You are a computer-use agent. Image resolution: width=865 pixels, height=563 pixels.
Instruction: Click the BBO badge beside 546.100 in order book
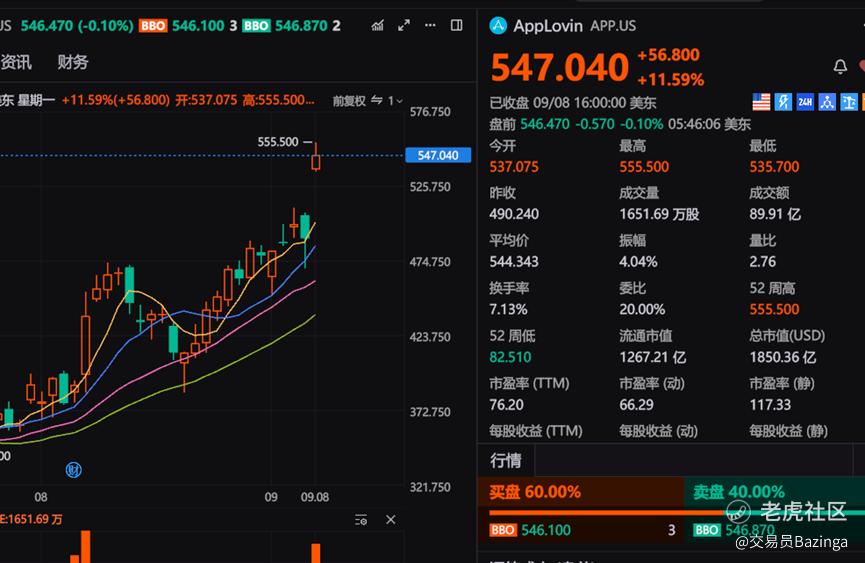(503, 530)
